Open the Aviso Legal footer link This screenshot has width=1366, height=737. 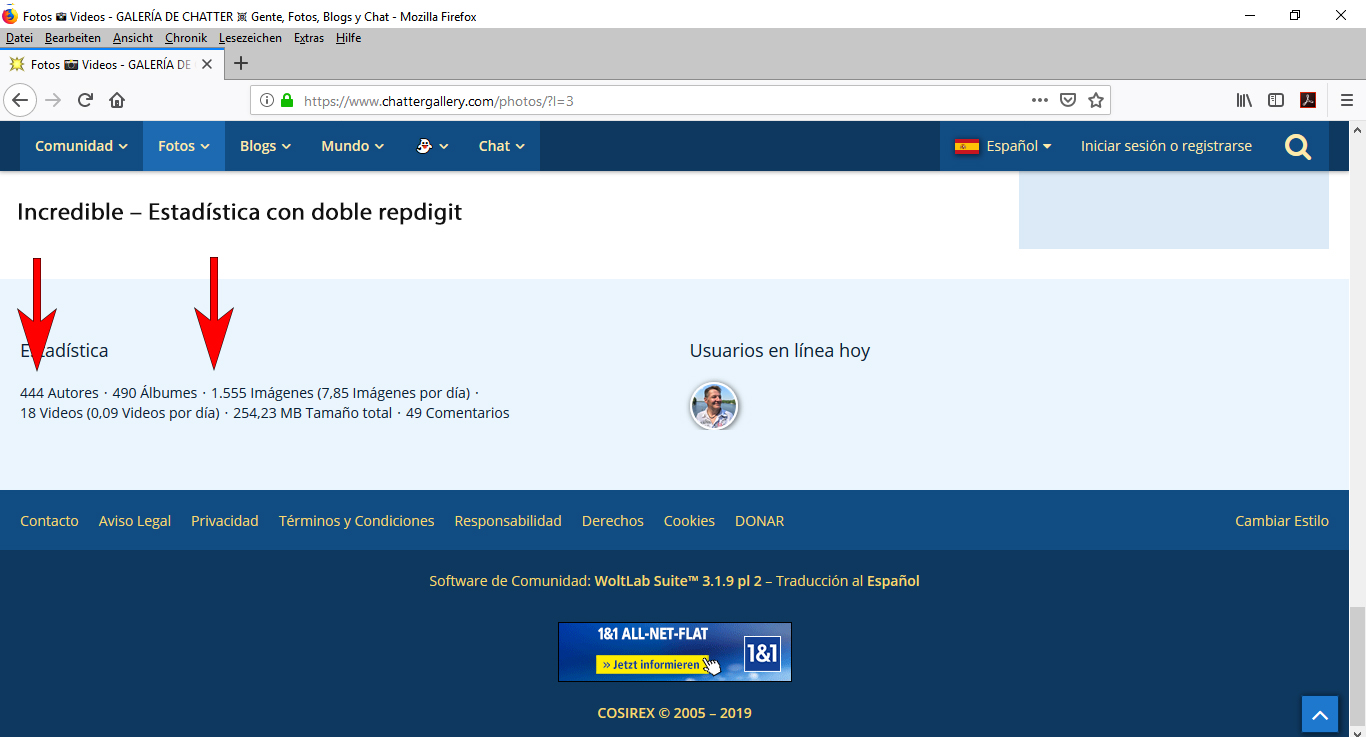coord(134,521)
